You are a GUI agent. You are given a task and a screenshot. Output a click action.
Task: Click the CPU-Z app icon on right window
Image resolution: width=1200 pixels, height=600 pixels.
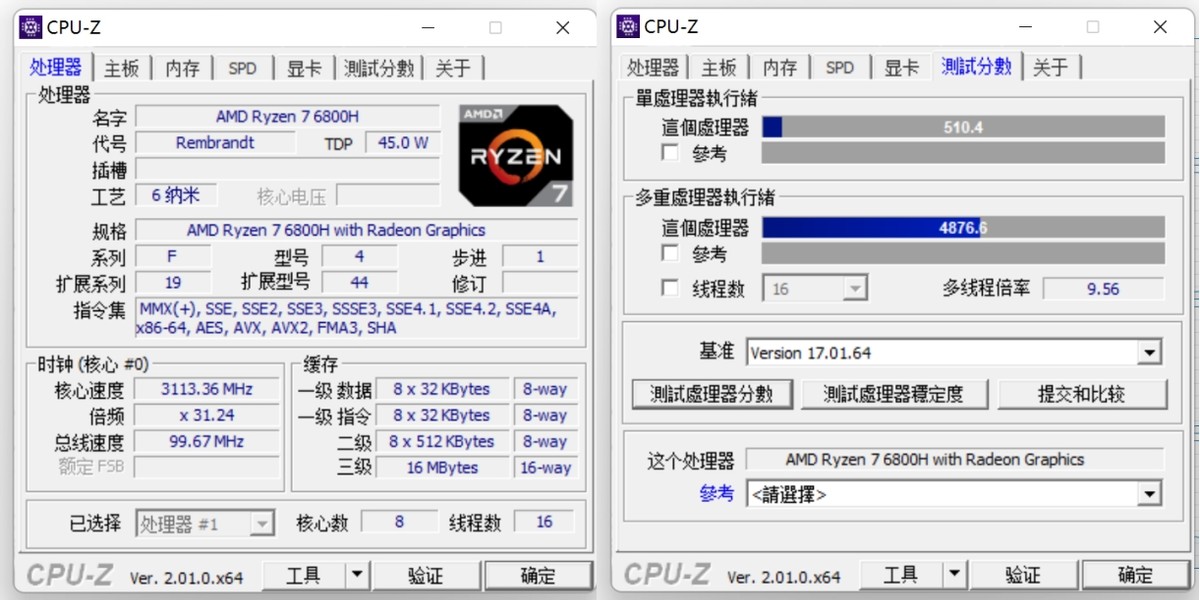629,27
